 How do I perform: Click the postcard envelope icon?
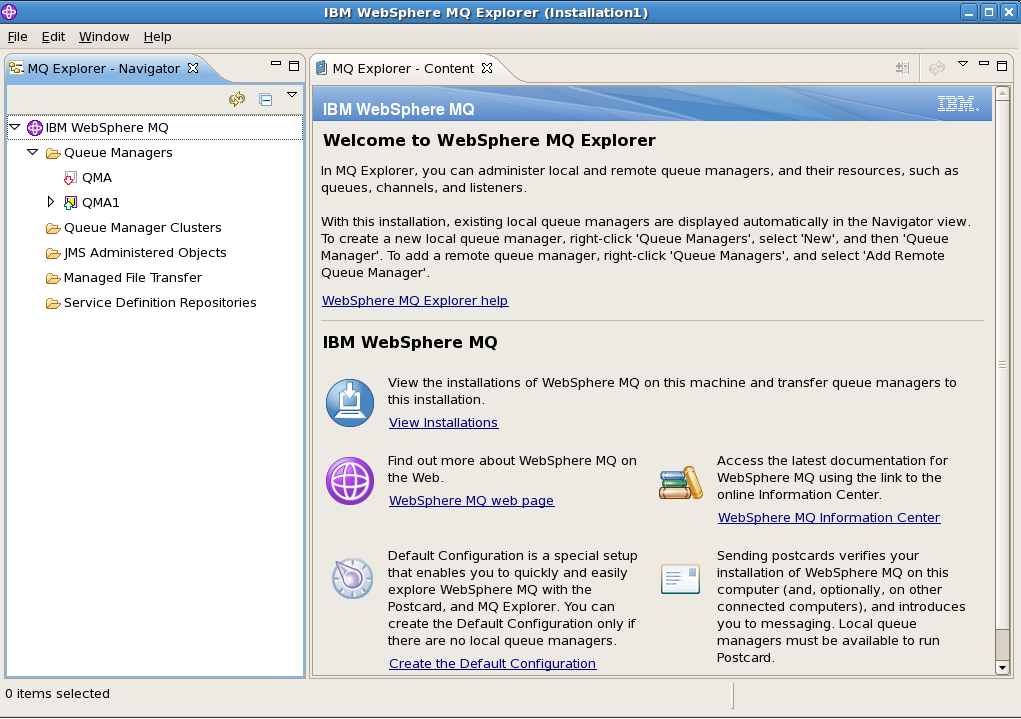(680, 579)
